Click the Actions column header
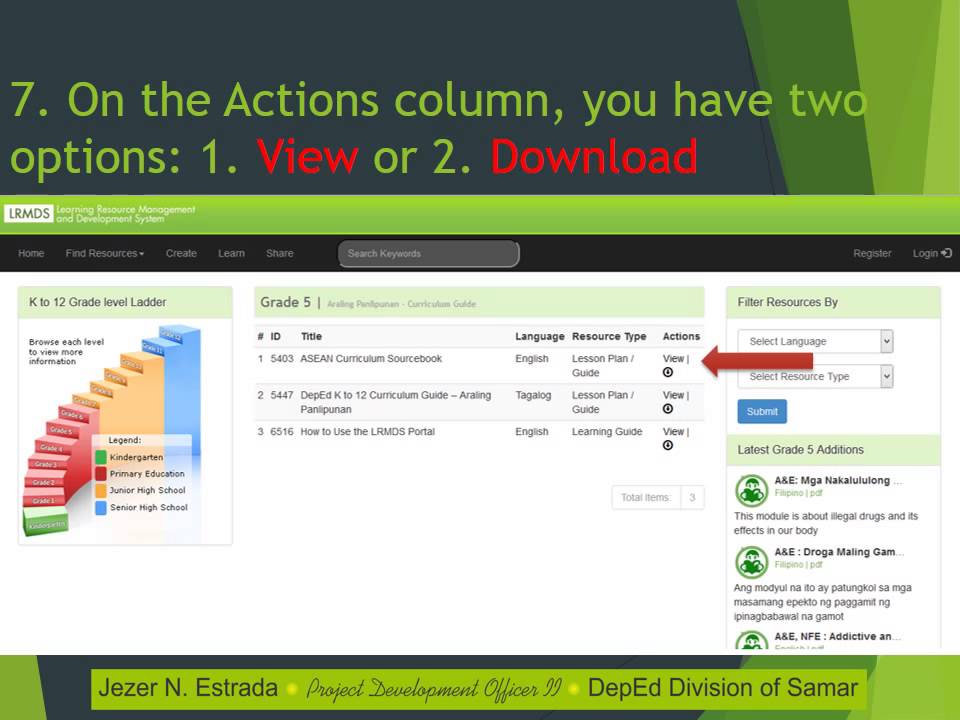Viewport: 960px width, 720px height. [681, 336]
